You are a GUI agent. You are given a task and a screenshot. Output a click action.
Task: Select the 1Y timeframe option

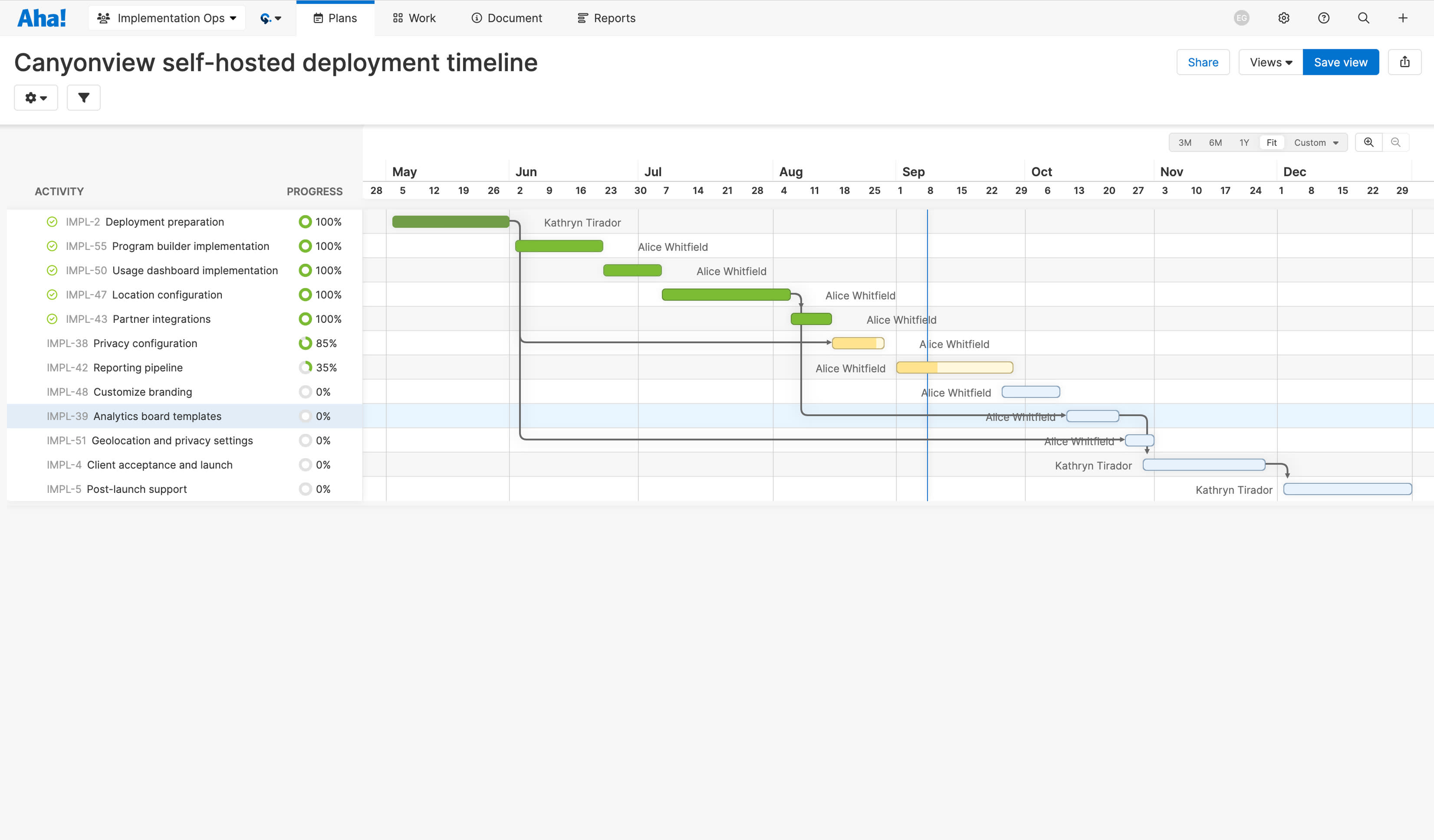point(1244,143)
